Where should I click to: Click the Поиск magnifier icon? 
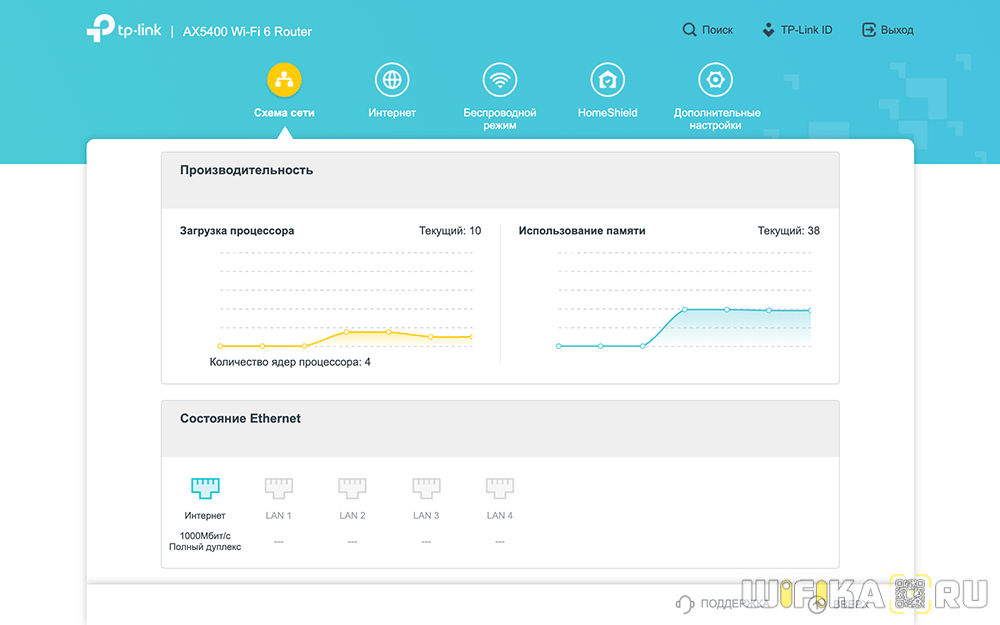[x=690, y=30]
